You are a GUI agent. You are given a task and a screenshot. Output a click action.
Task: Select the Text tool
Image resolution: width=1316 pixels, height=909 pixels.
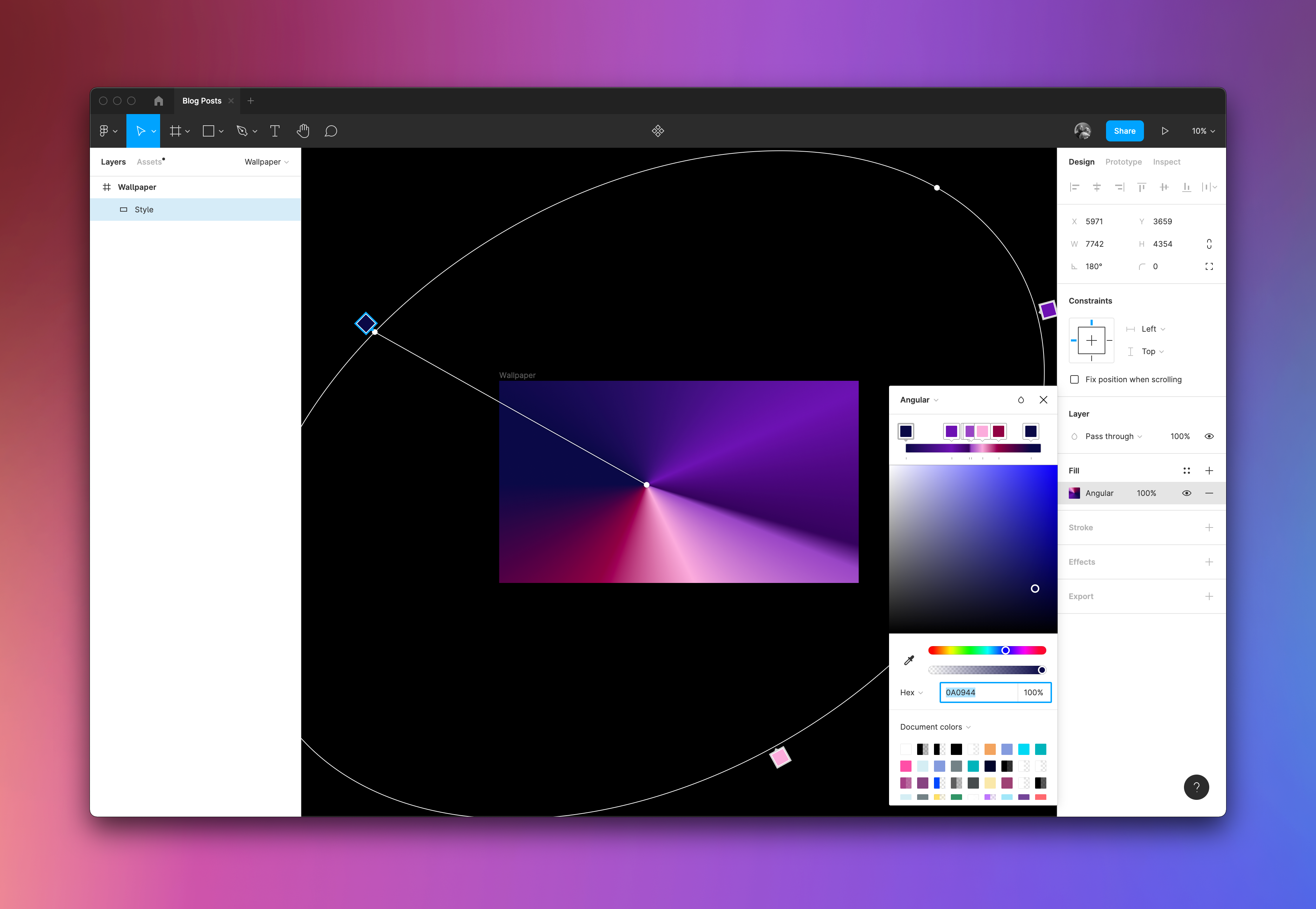click(x=275, y=131)
